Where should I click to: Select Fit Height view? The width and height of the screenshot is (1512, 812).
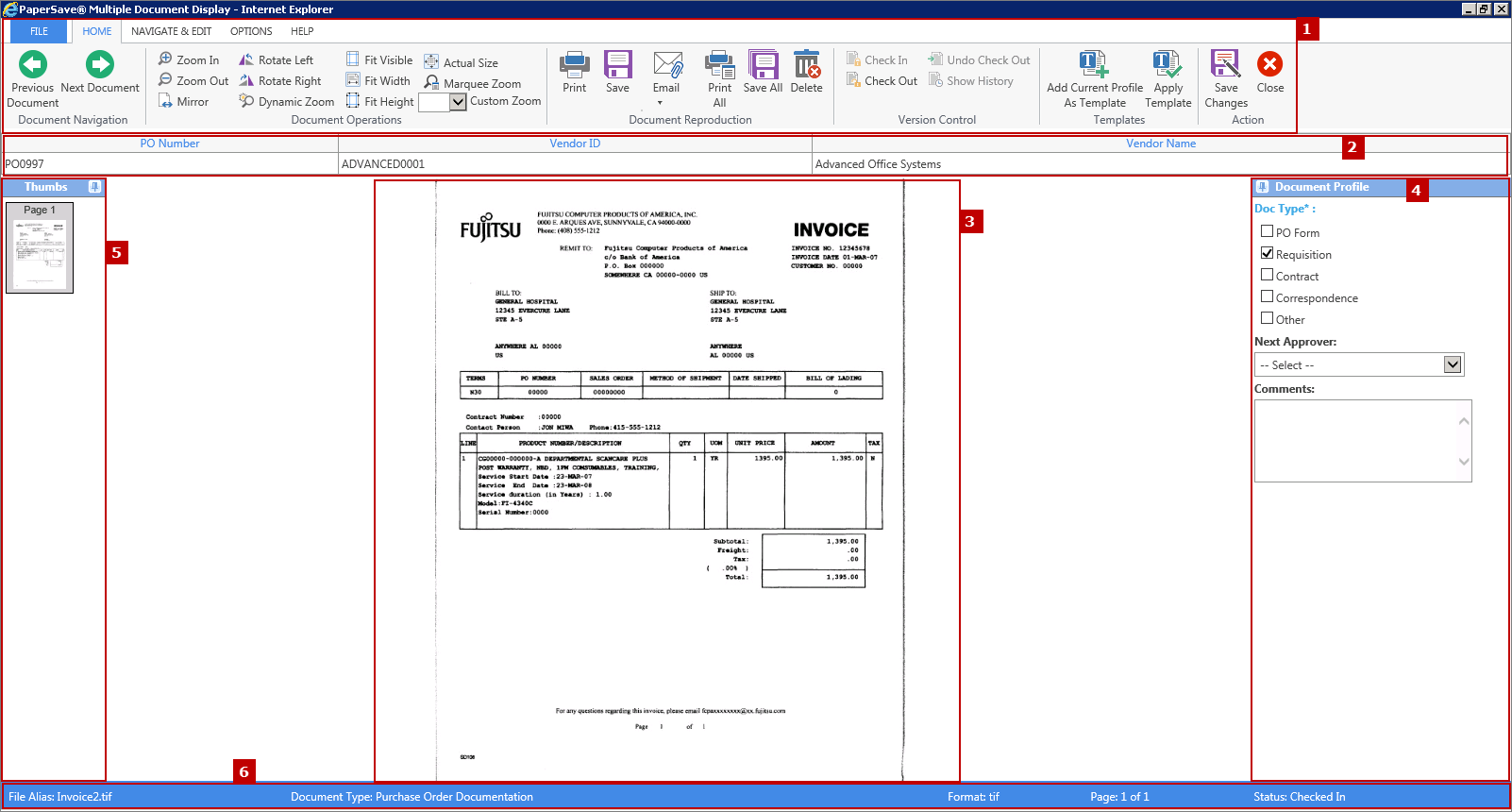click(379, 101)
